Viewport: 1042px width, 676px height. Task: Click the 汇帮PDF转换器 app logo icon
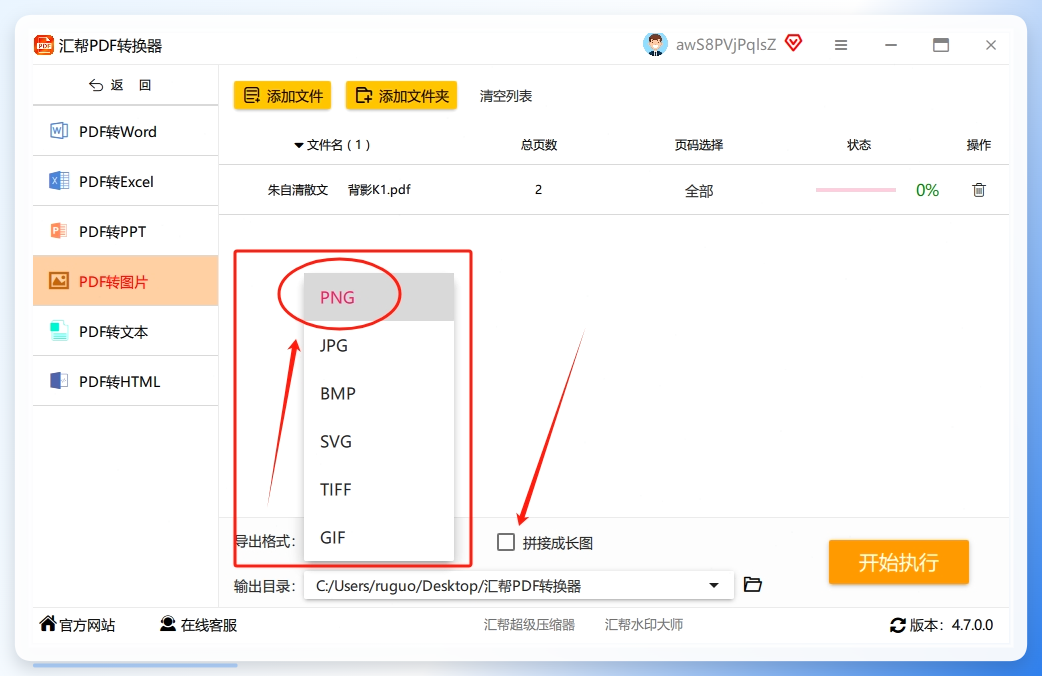point(44,45)
